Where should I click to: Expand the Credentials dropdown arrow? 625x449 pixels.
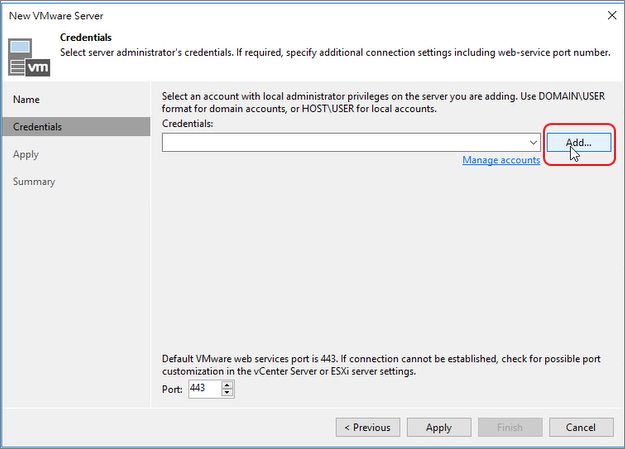(x=534, y=143)
